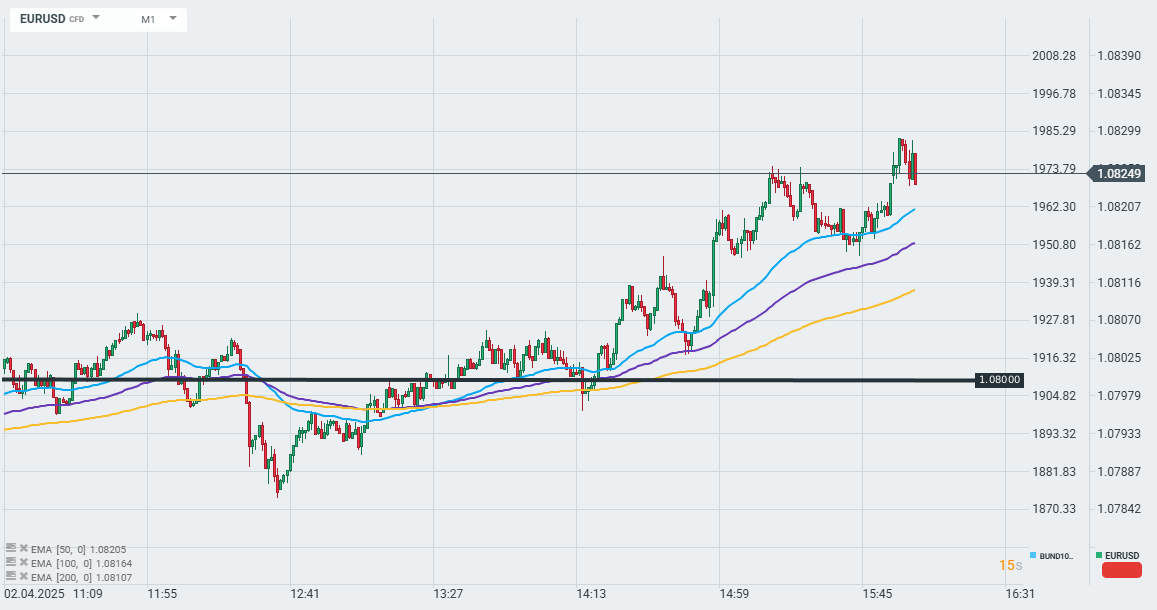The width and height of the screenshot is (1157, 610).
Task: Open EMA 200 indicator settings icon
Action: pyautogui.click(x=11, y=577)
